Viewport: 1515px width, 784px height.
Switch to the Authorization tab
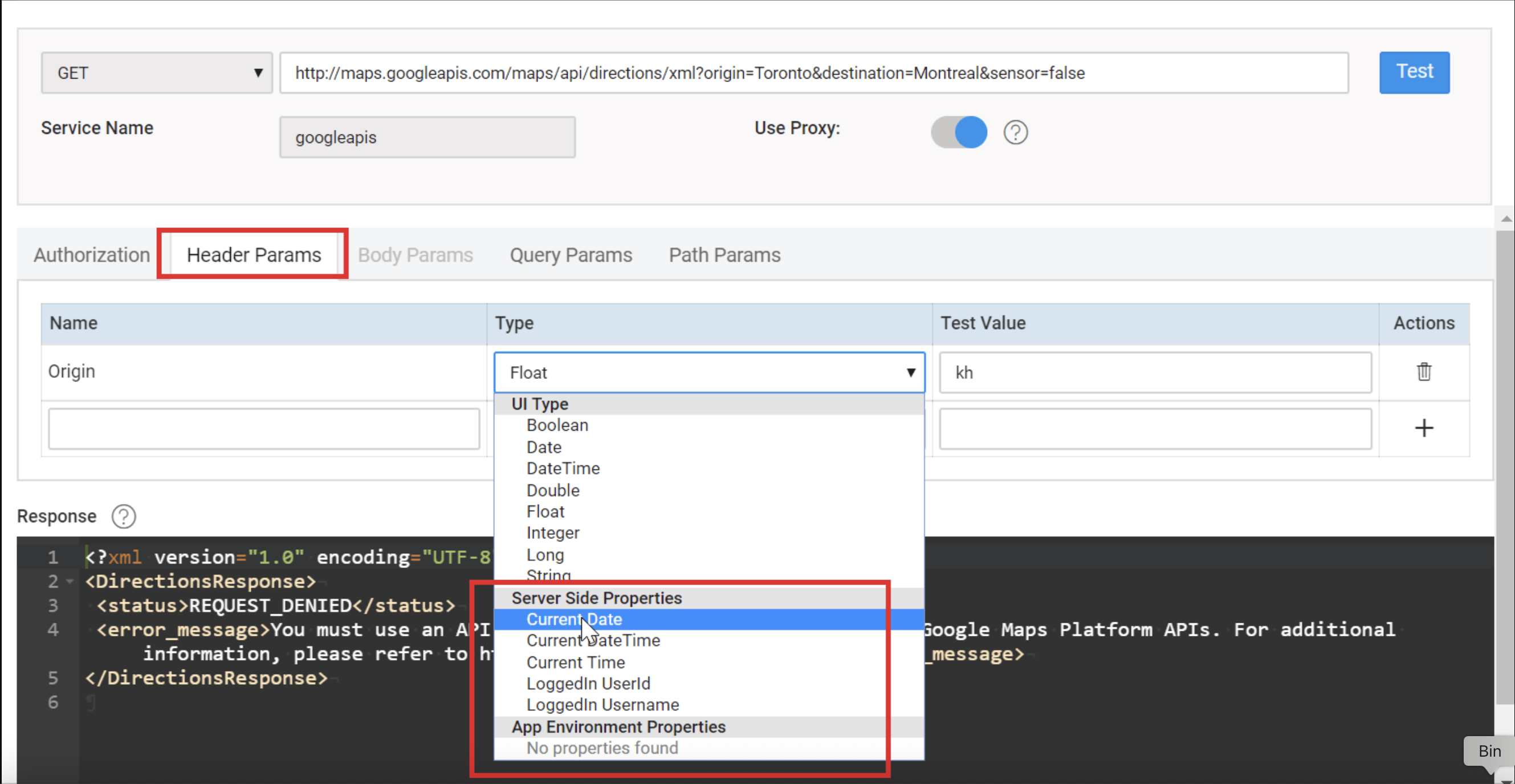92,255
